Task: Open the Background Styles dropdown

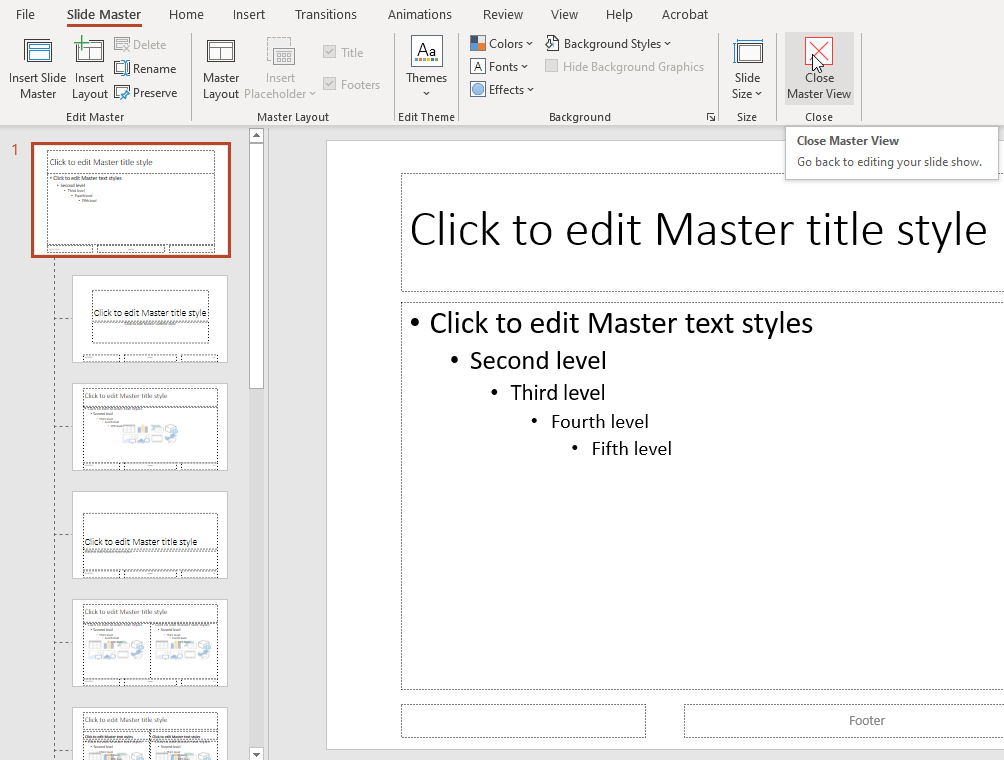Action: click(x=609, y=44)
